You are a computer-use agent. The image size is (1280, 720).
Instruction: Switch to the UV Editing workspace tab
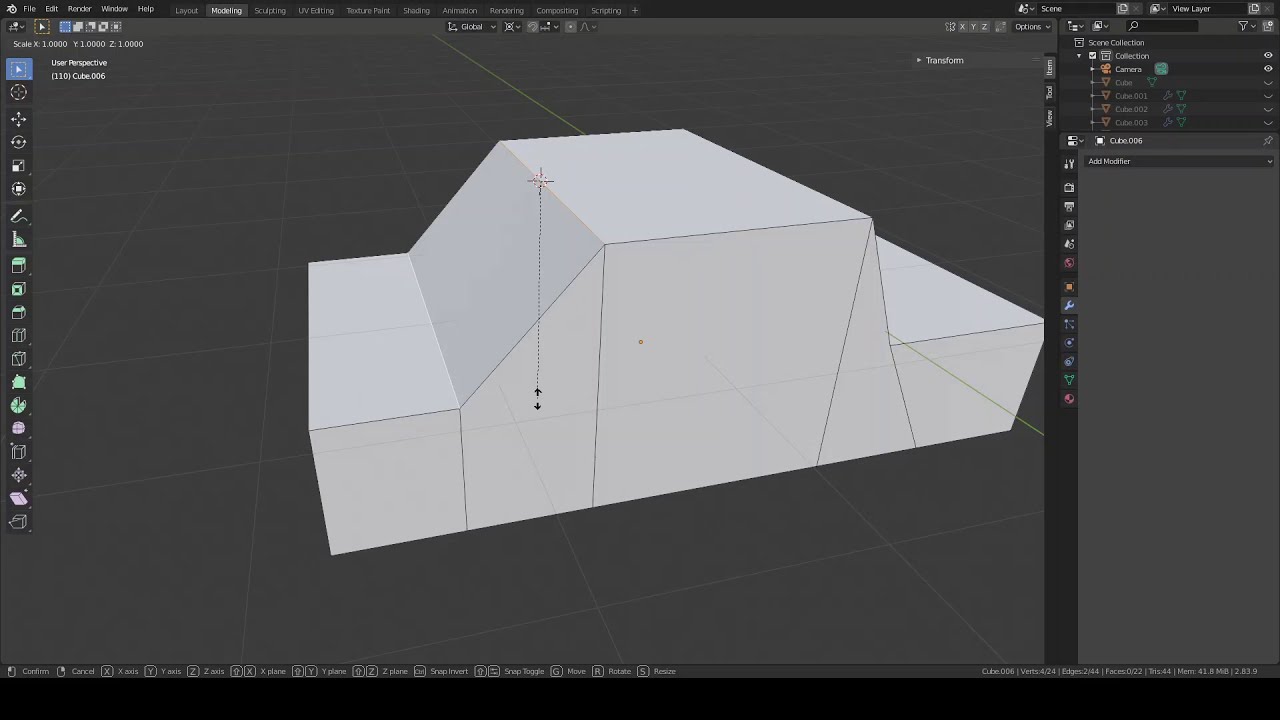tap(316, 10)
